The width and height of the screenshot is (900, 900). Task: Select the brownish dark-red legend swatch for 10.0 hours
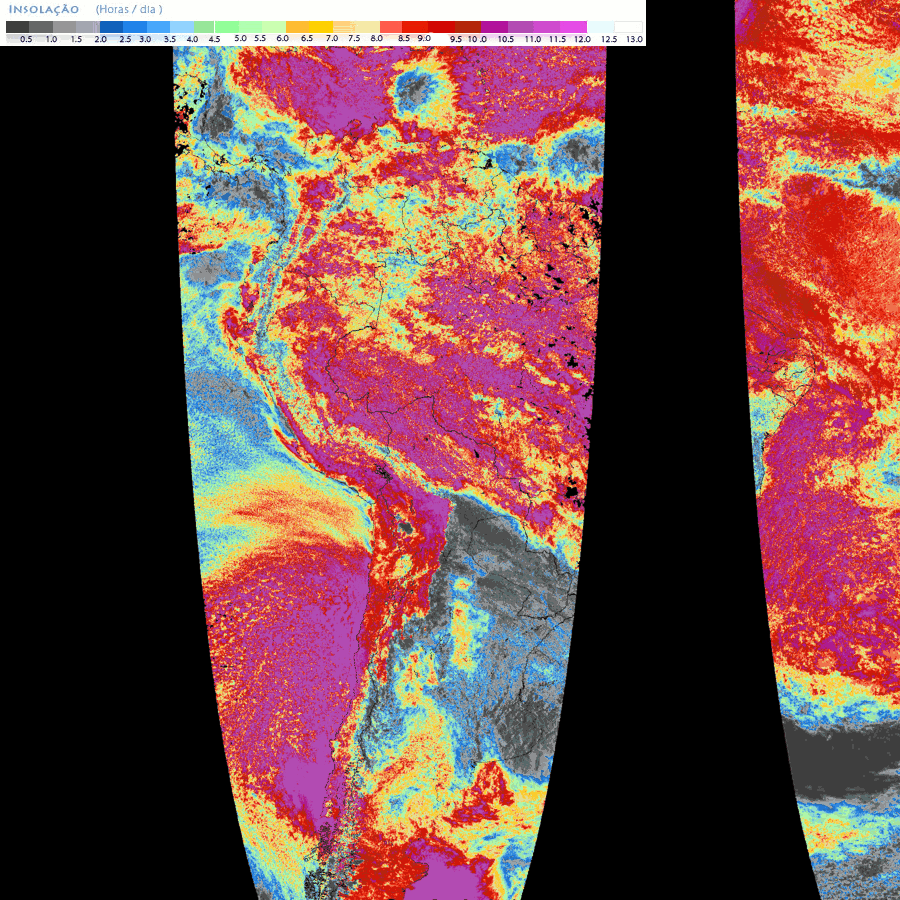coord(468,27)
